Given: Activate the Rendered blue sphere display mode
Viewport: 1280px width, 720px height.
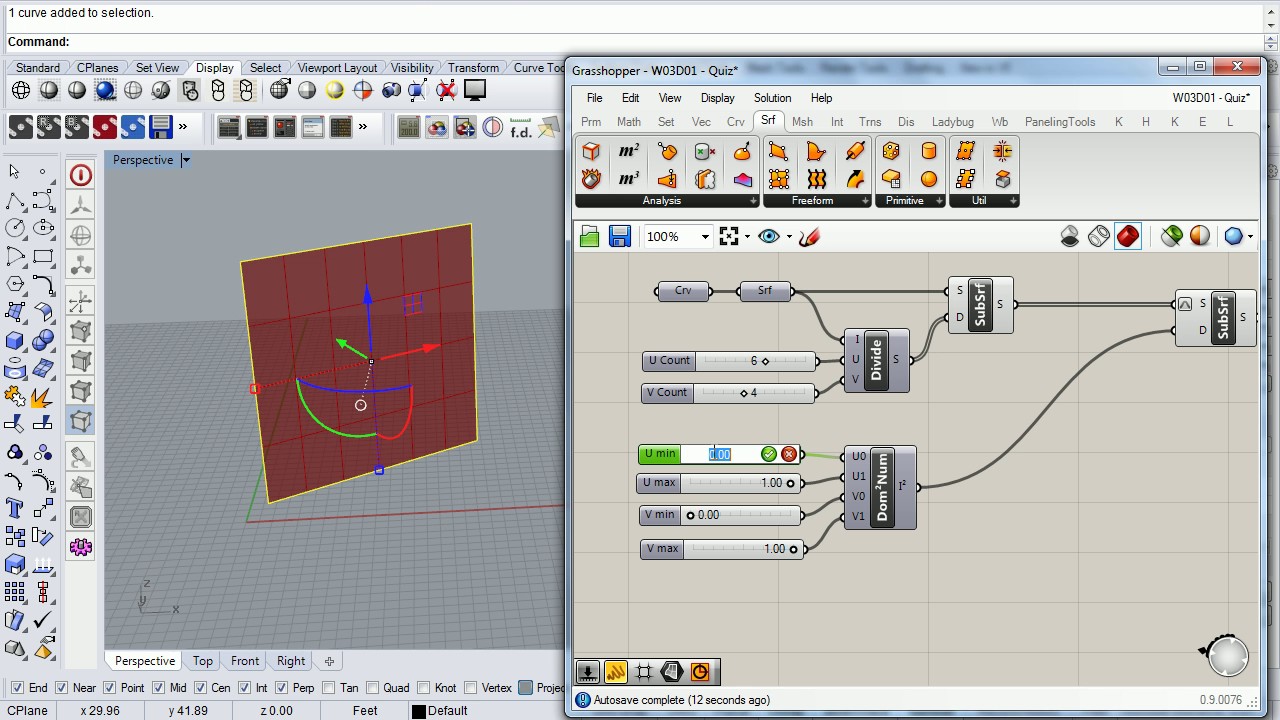Looking at the screenshot, I should click(x=105, y=90).
